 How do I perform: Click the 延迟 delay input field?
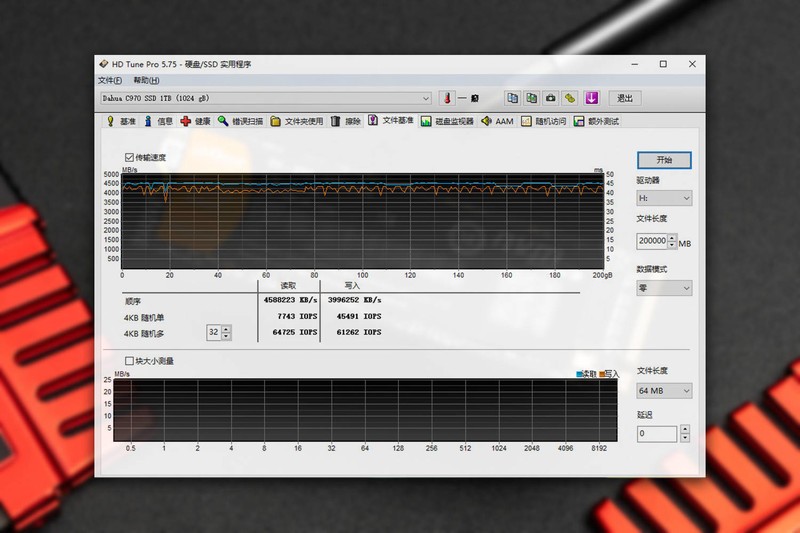point(657,434)
